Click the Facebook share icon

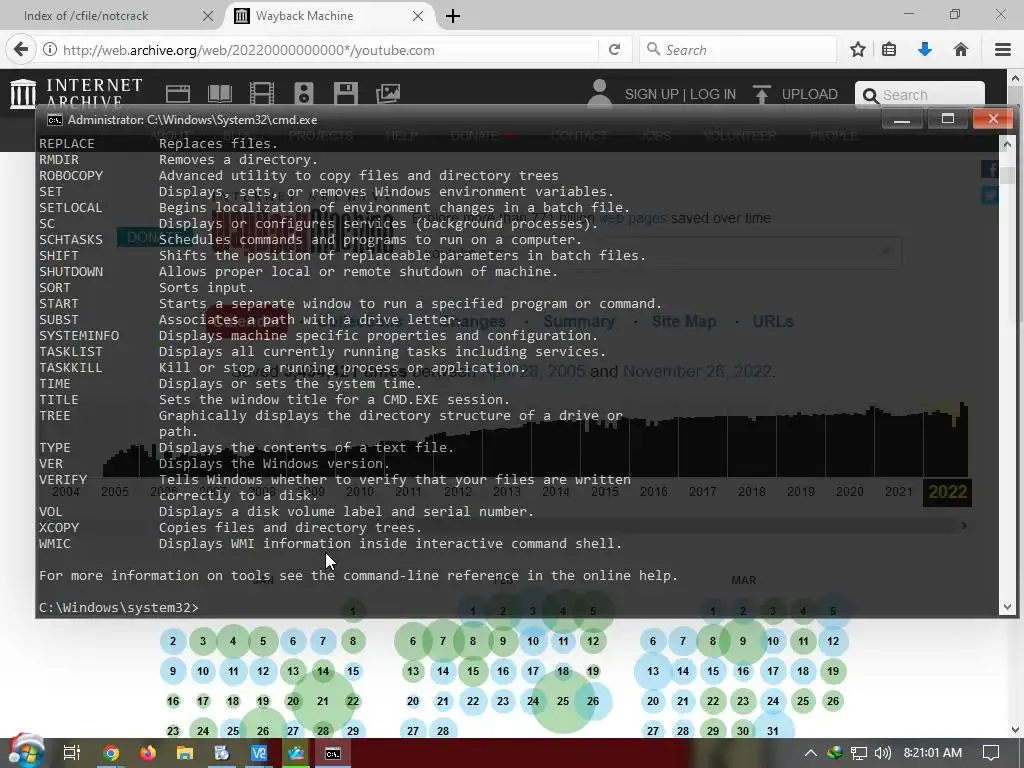click(x=989, y=170)
